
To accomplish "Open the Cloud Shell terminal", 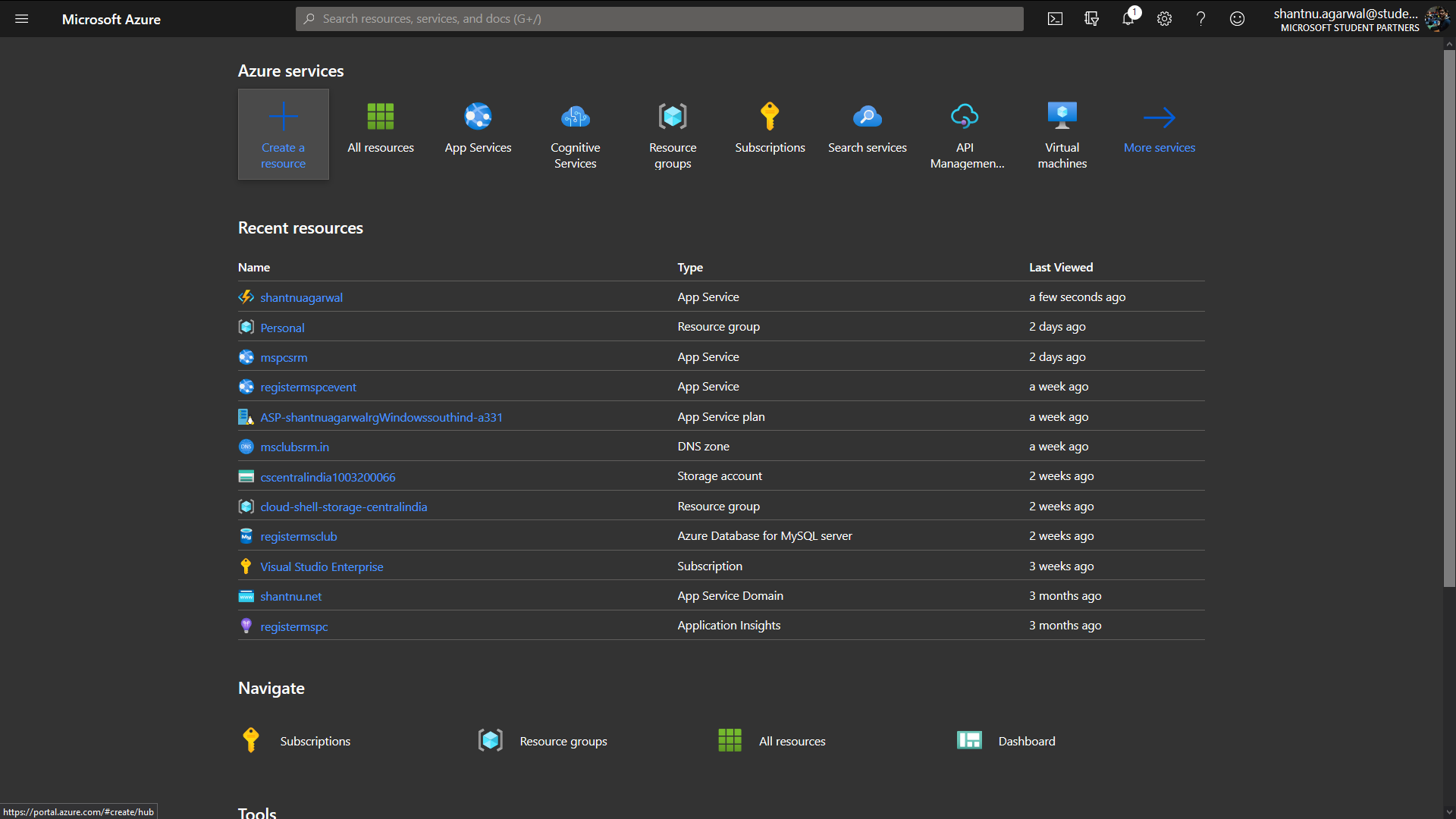I will click(x=1055, y=18).
